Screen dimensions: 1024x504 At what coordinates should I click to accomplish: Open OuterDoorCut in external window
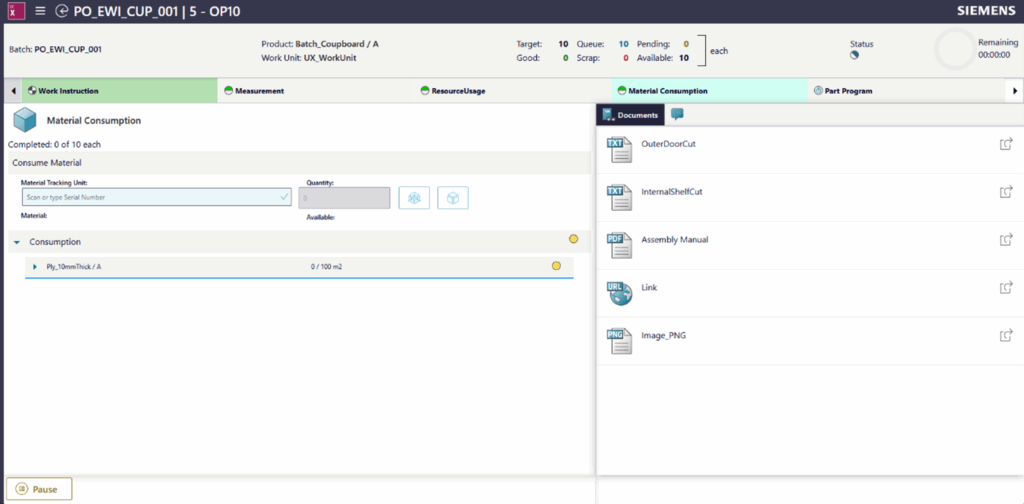click(1005, 145)
